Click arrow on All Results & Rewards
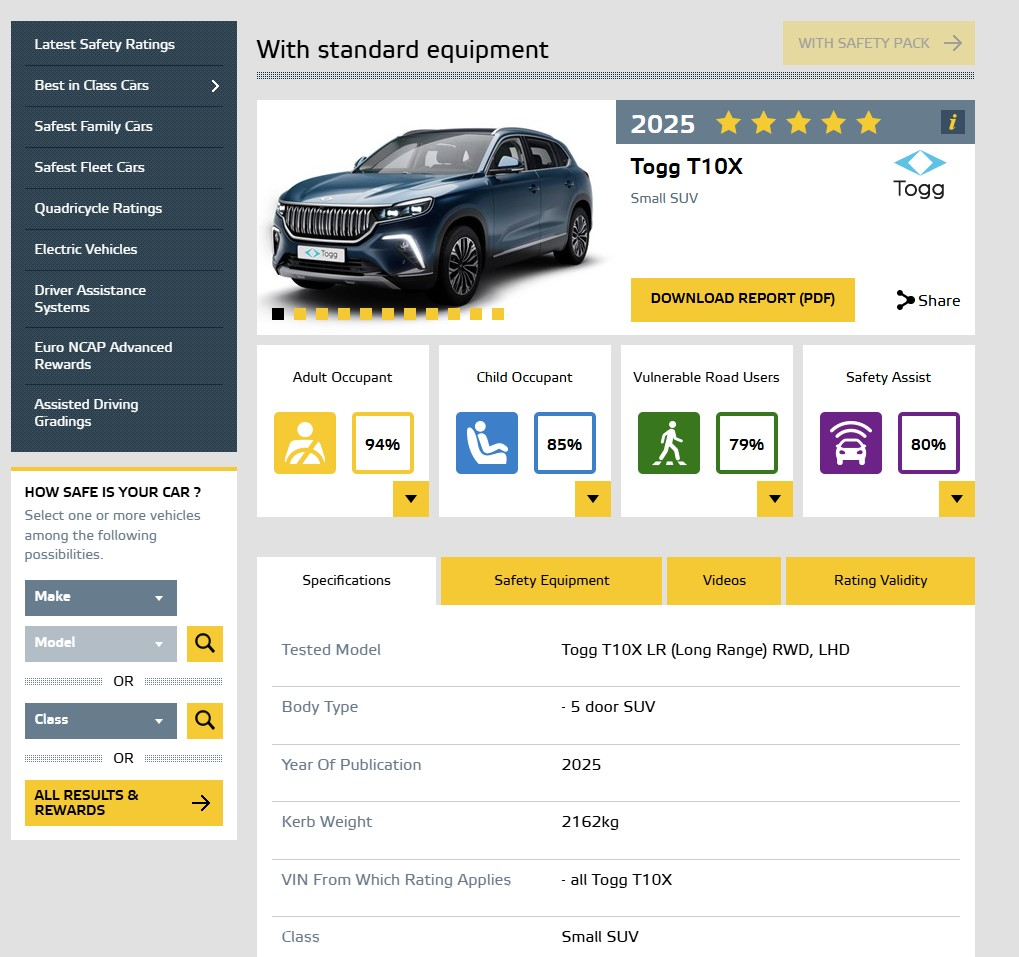 pos(201,803)
